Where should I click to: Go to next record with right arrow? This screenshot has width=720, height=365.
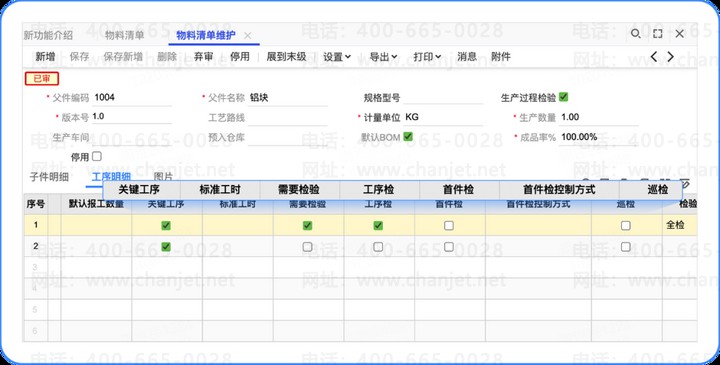(x=670, y=56)
